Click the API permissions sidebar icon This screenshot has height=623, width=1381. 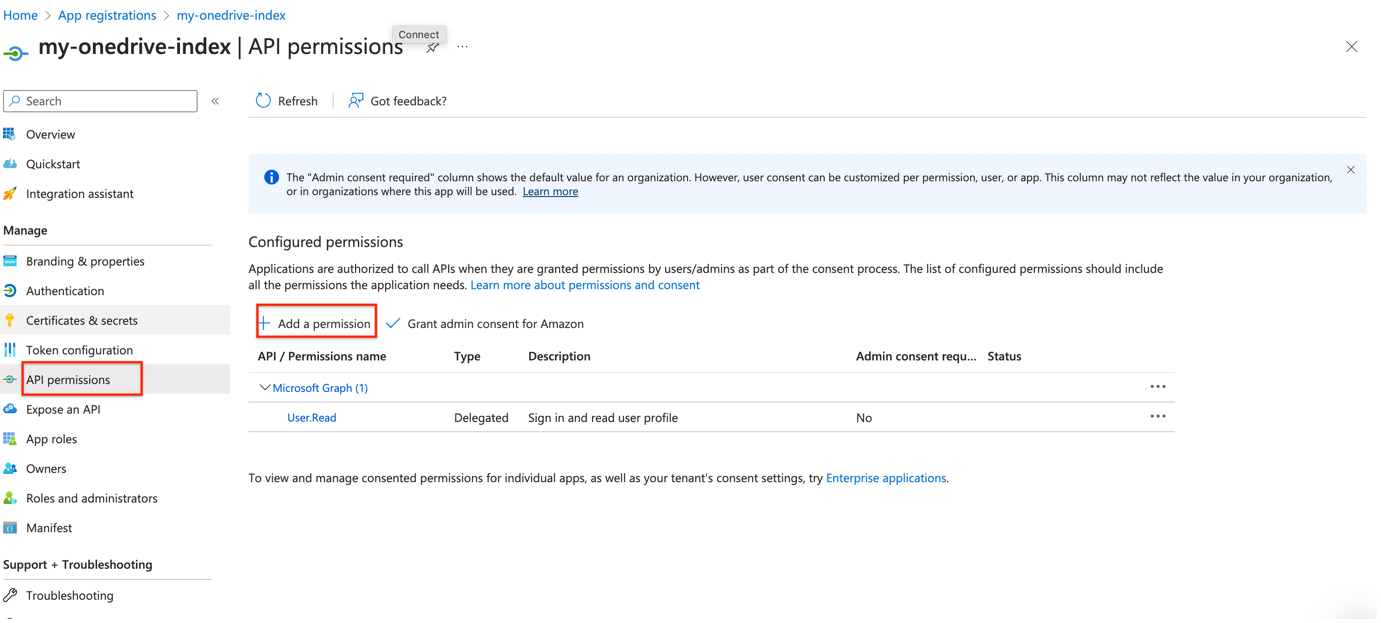coord(10,380)
